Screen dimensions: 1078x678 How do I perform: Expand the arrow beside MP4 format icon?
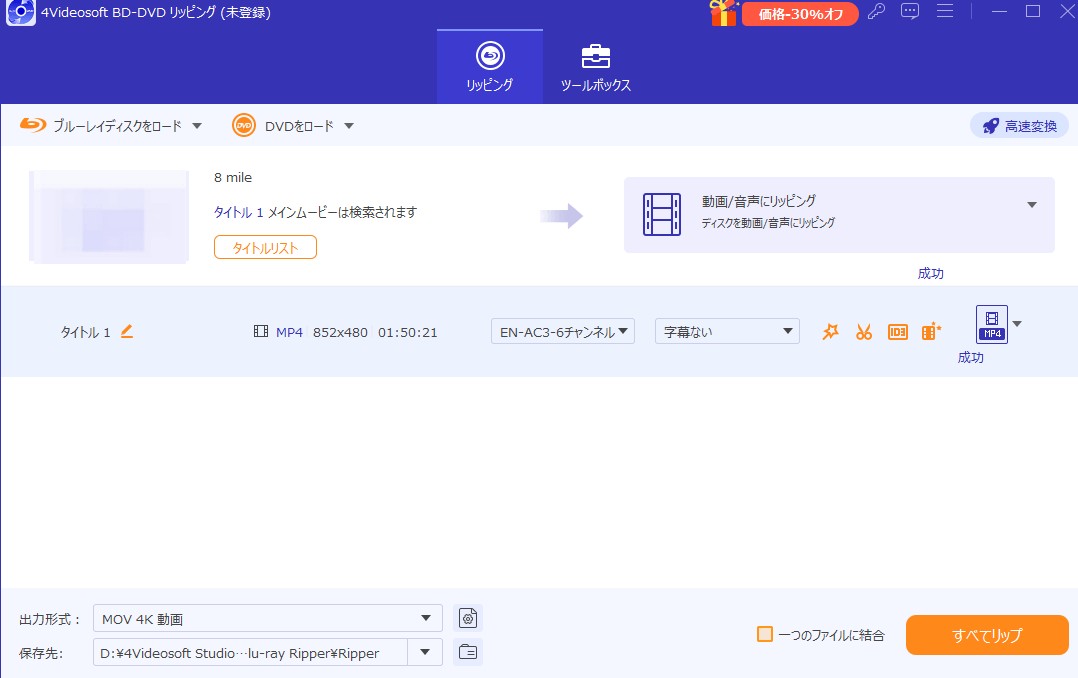1018,324
